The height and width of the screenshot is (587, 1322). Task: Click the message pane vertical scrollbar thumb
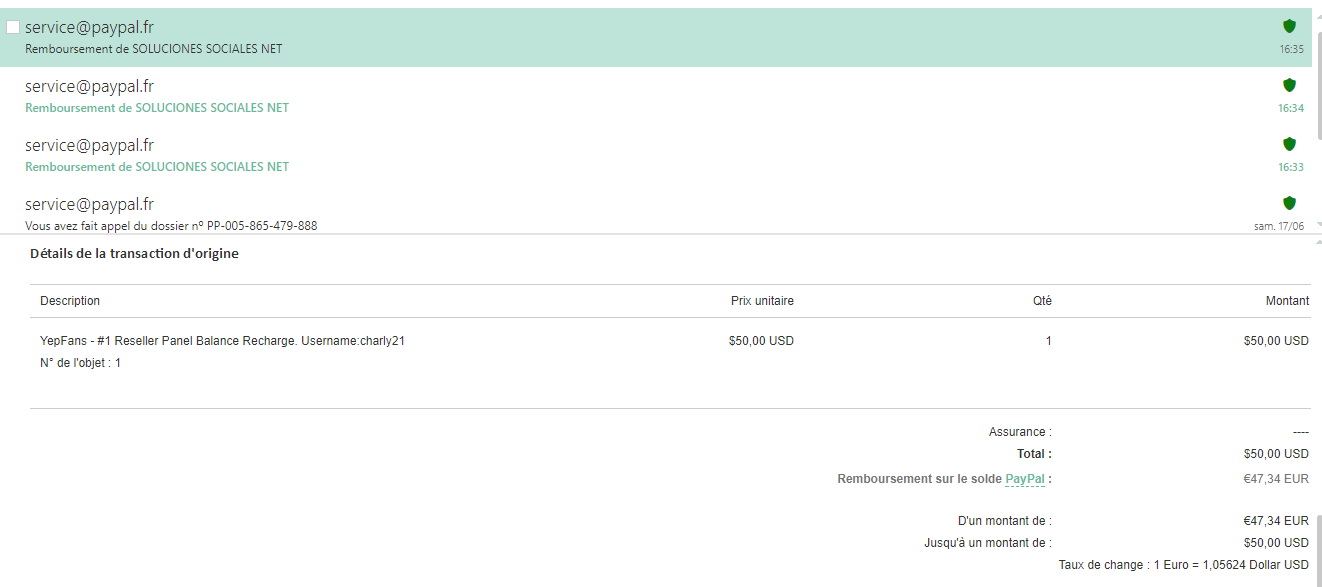1318,550
